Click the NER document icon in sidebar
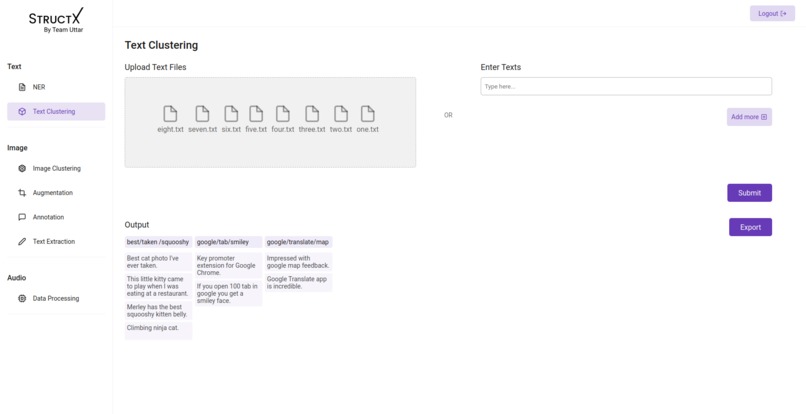The height and width of the screenshot is (414, 806). 22,87
